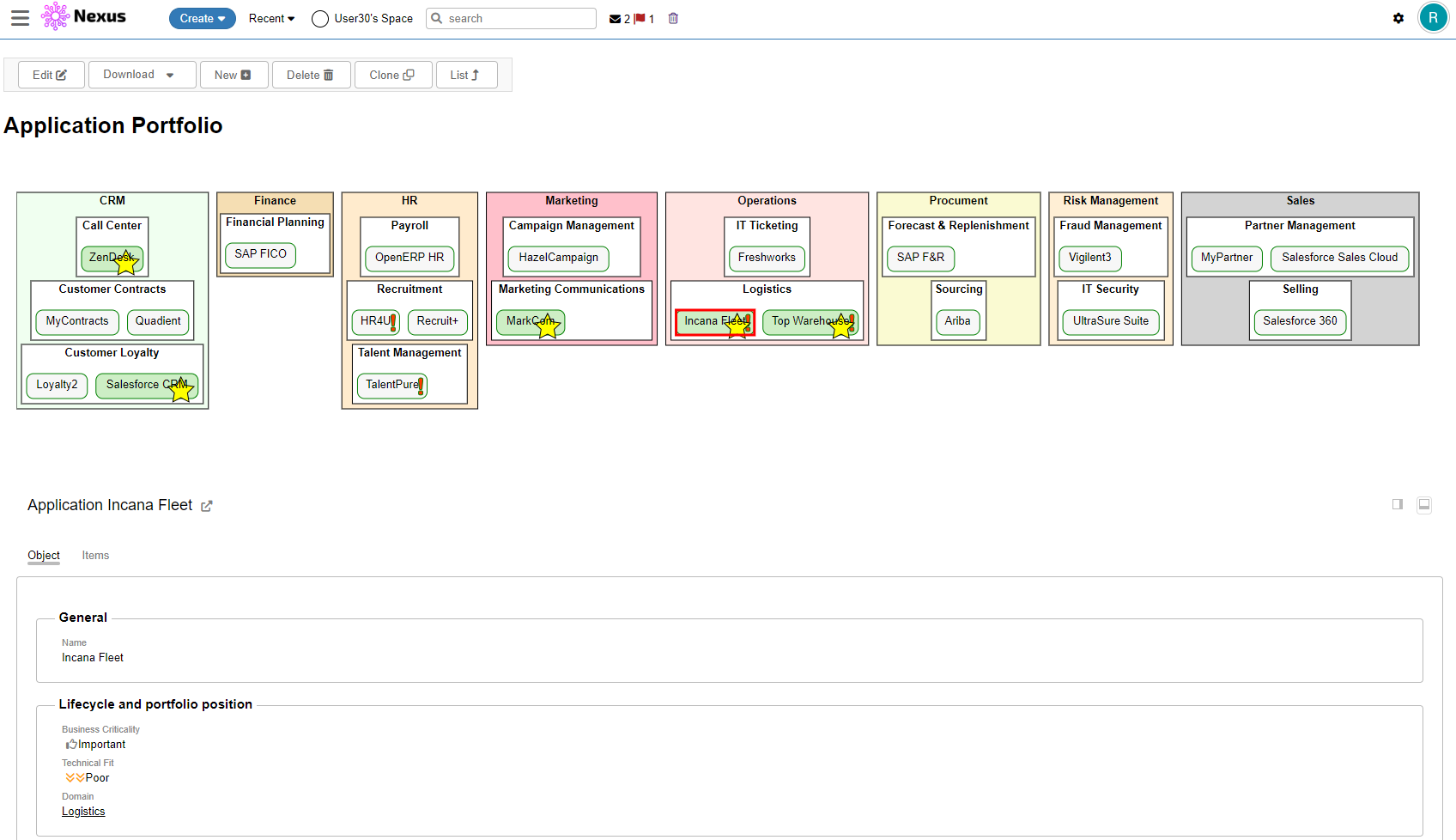Click the Edit button
The image size is (1456, 840).
[x=51, y=75]
